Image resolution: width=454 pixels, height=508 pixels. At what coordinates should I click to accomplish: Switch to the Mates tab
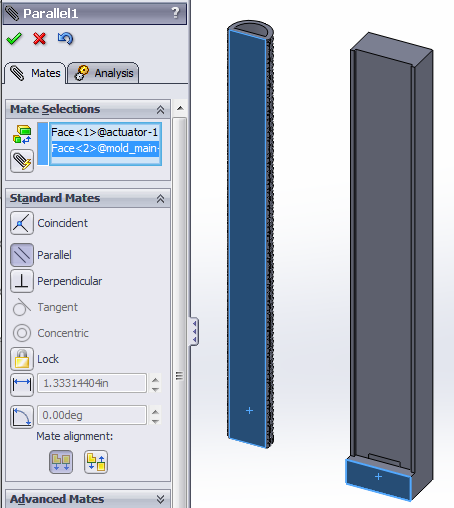35,73
